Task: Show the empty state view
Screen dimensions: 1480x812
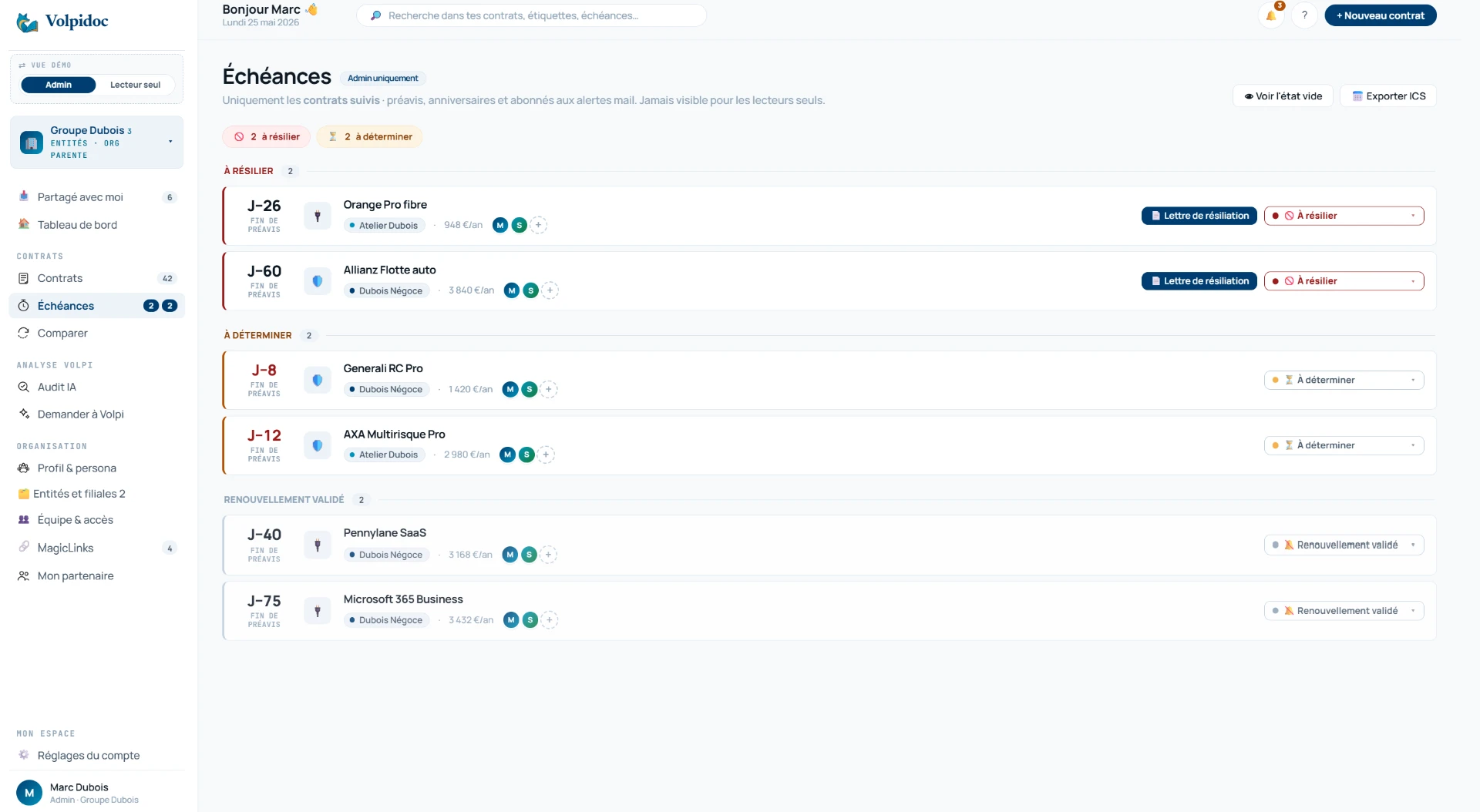Action: pos(1283,96)
